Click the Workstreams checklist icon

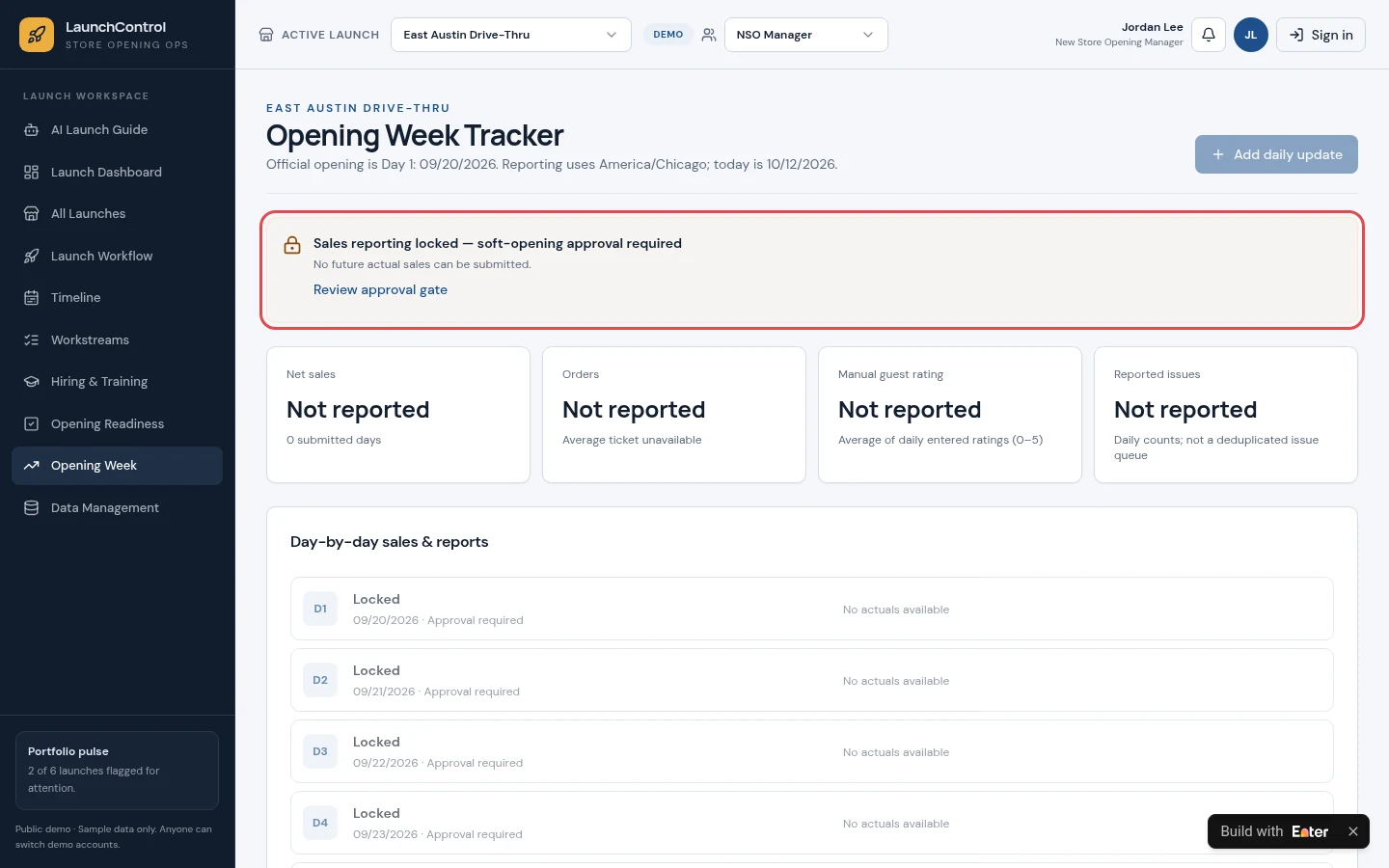[31, 339]
